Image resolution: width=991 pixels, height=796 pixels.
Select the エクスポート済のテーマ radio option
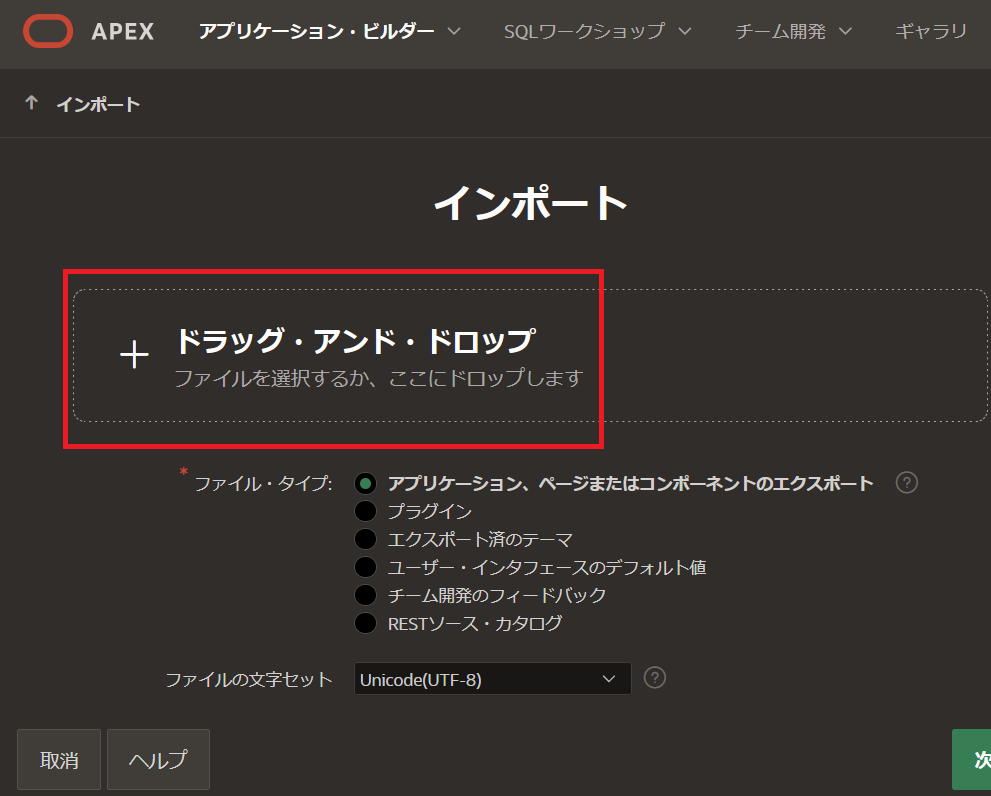click(365, 539)
